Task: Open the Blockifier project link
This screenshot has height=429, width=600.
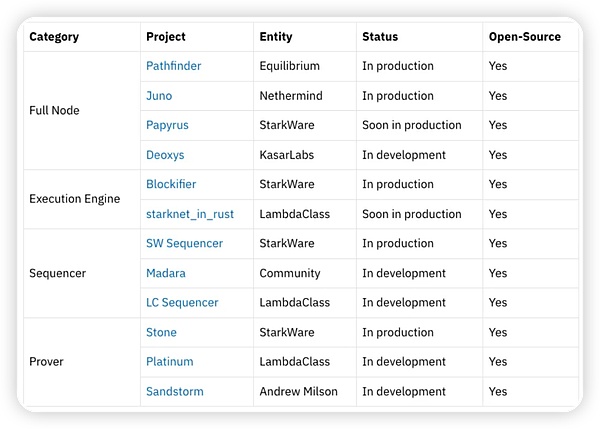Action: 171,184
